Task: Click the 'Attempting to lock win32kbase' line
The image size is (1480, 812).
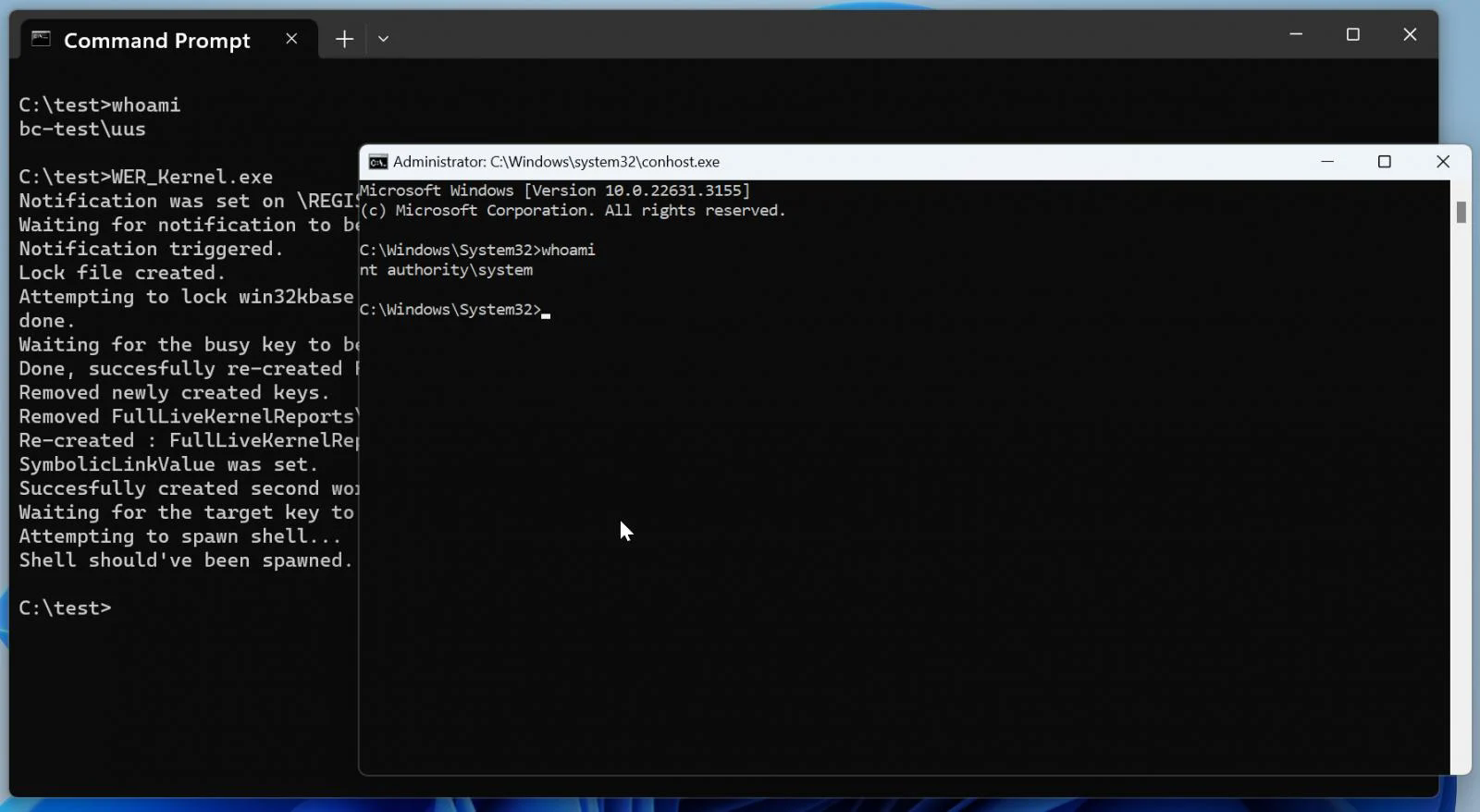Action: tap(187, 297)
